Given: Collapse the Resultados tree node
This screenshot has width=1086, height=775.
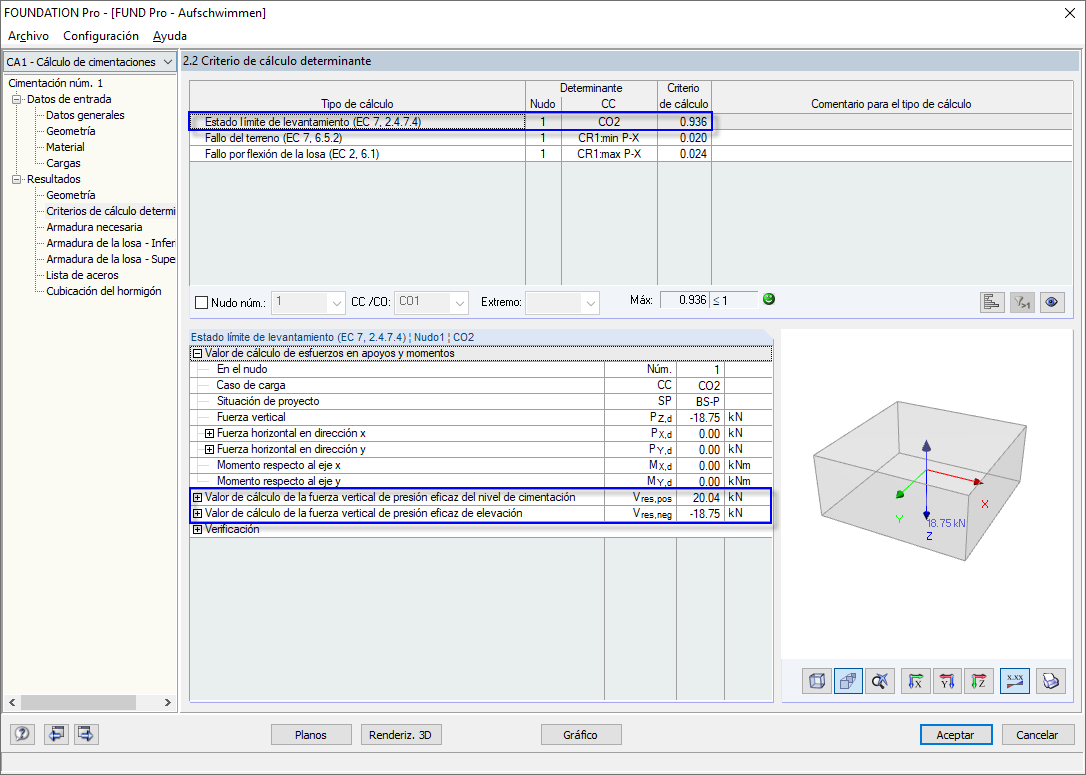Looking at the screenshot, I should 17,179.
